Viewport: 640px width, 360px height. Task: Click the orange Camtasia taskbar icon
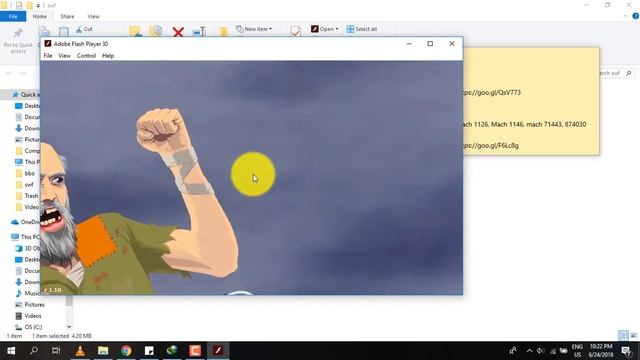[x=195, y=351]
